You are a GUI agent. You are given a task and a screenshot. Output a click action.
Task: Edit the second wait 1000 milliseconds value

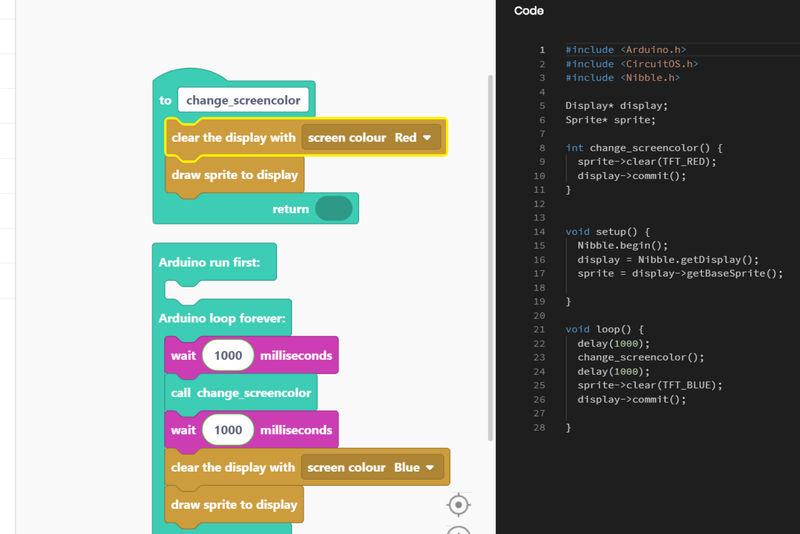click(228, 430)
